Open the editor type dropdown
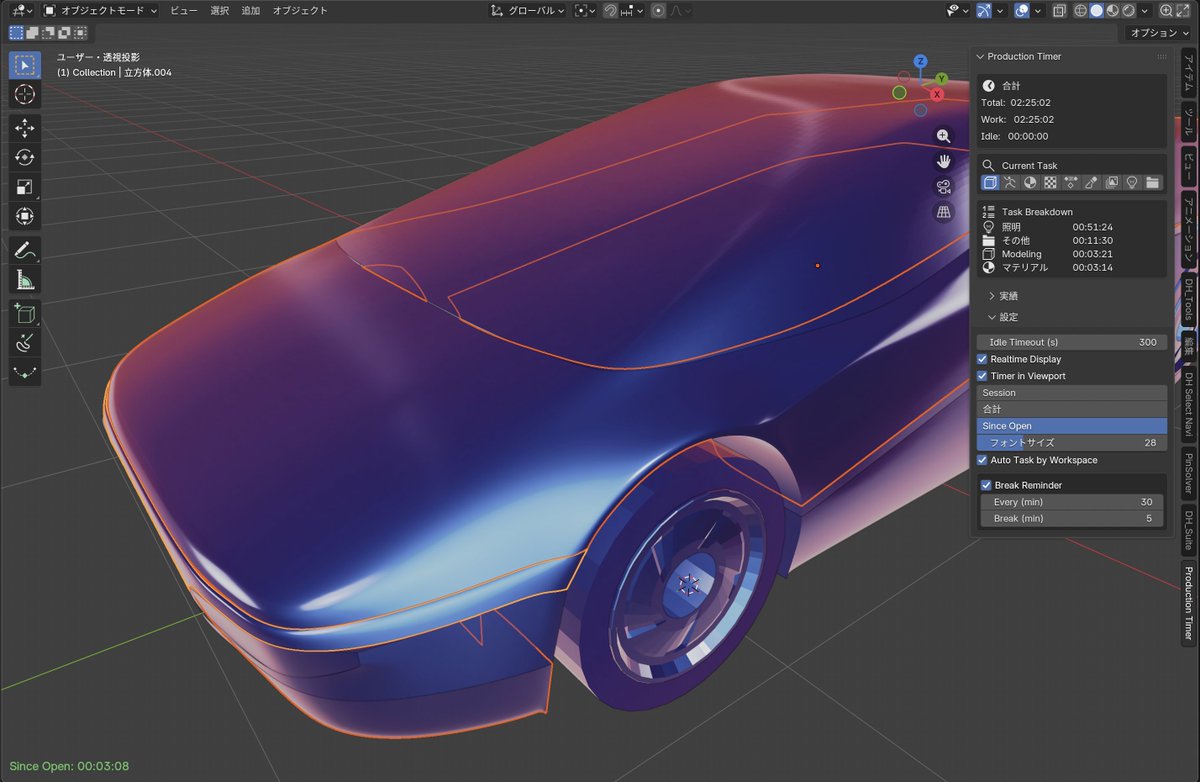Image resolution: width=1200 pixels, height=782 pixels. click(20, 11)
